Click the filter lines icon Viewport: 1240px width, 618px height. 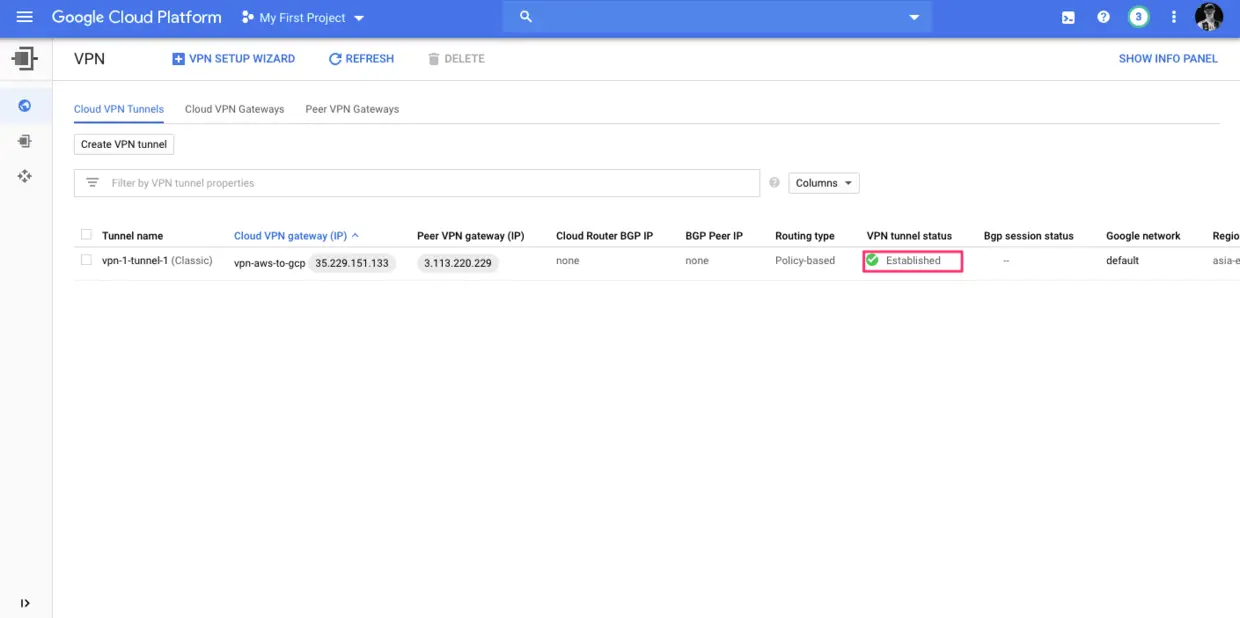93,183
